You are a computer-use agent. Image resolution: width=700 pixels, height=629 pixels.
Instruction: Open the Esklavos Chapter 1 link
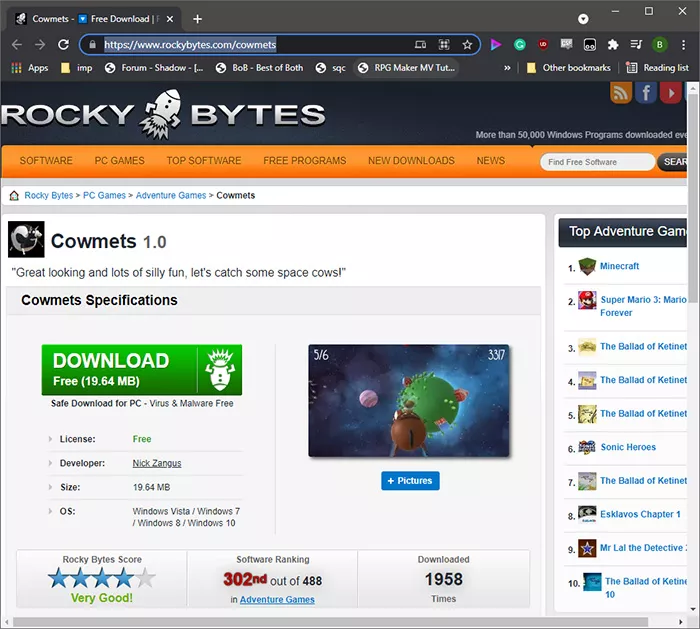[640, 514]
